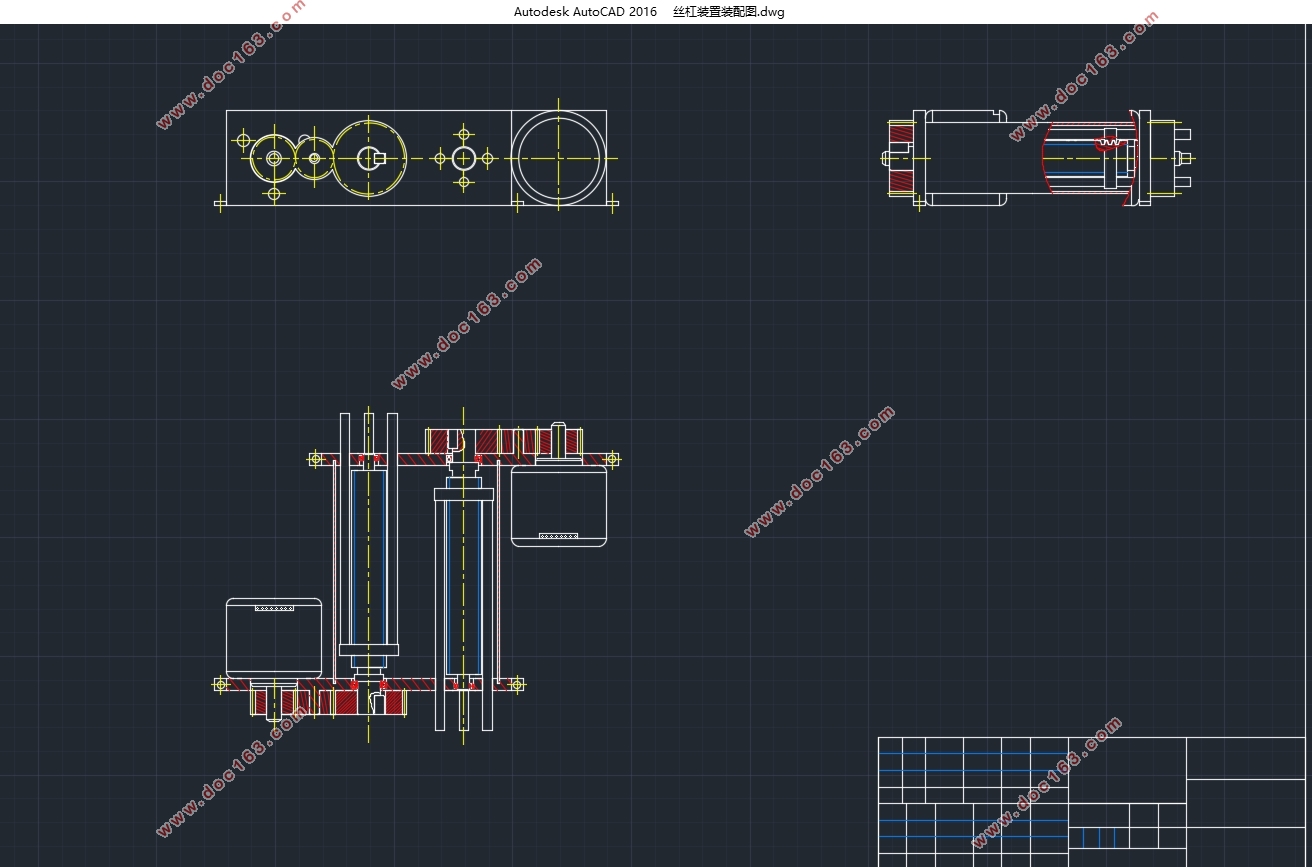The height and width of the screenshot is (867, 1312).
Task: Click the title block table in the drawing corner
Action: click(x=1092, y=802)
